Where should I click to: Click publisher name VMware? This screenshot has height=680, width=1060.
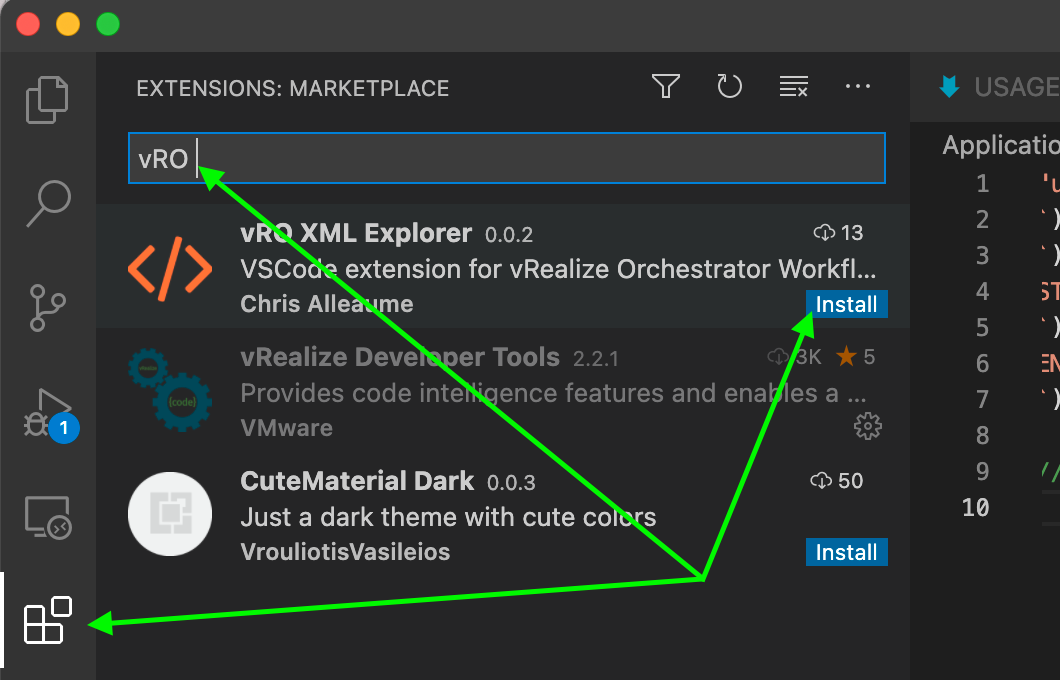tap(287, 428)
